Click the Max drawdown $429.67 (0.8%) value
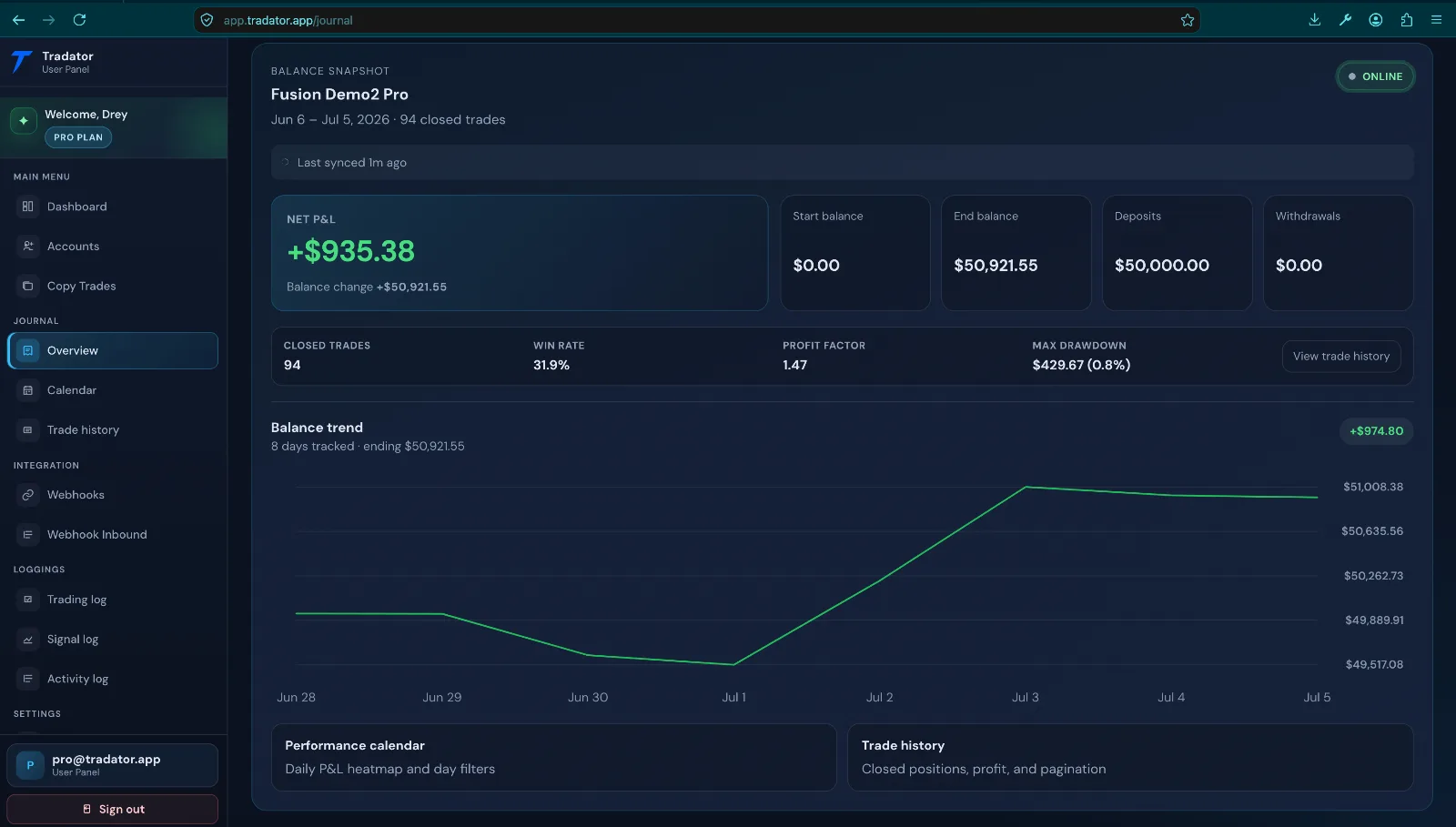This screenshot has height=827, width=1456. 1081,365
